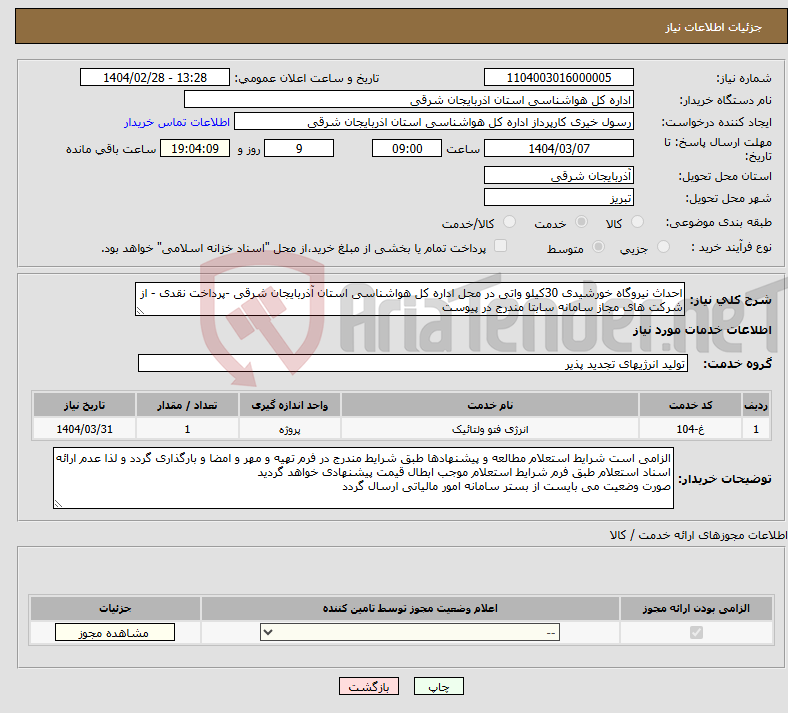Click the پروژه unit cell
The height and width of the screenshot is (713, 788).
pyautogui.click(x=289, y=429)
